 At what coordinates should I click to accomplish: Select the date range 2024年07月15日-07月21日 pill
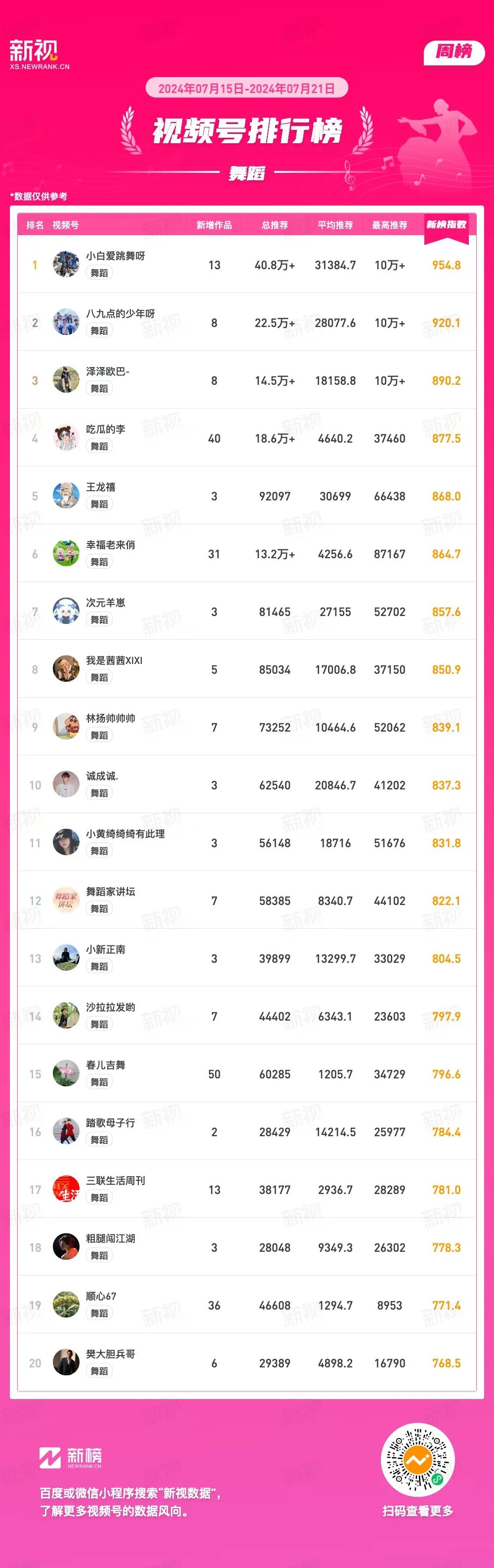tap(247, 88)
